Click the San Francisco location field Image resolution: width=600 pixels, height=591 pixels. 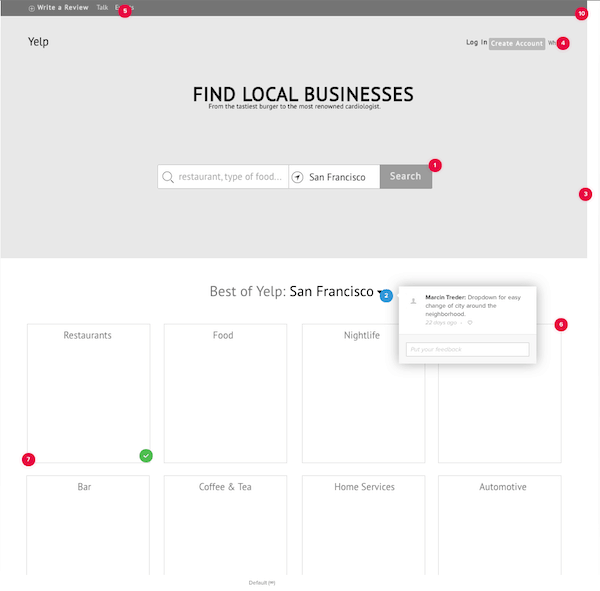[334, 176]
